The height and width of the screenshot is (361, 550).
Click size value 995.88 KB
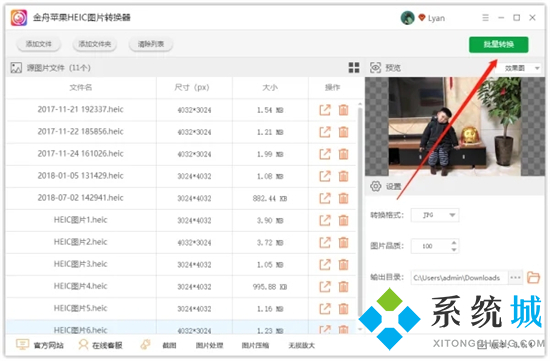[x=270, y=287]
